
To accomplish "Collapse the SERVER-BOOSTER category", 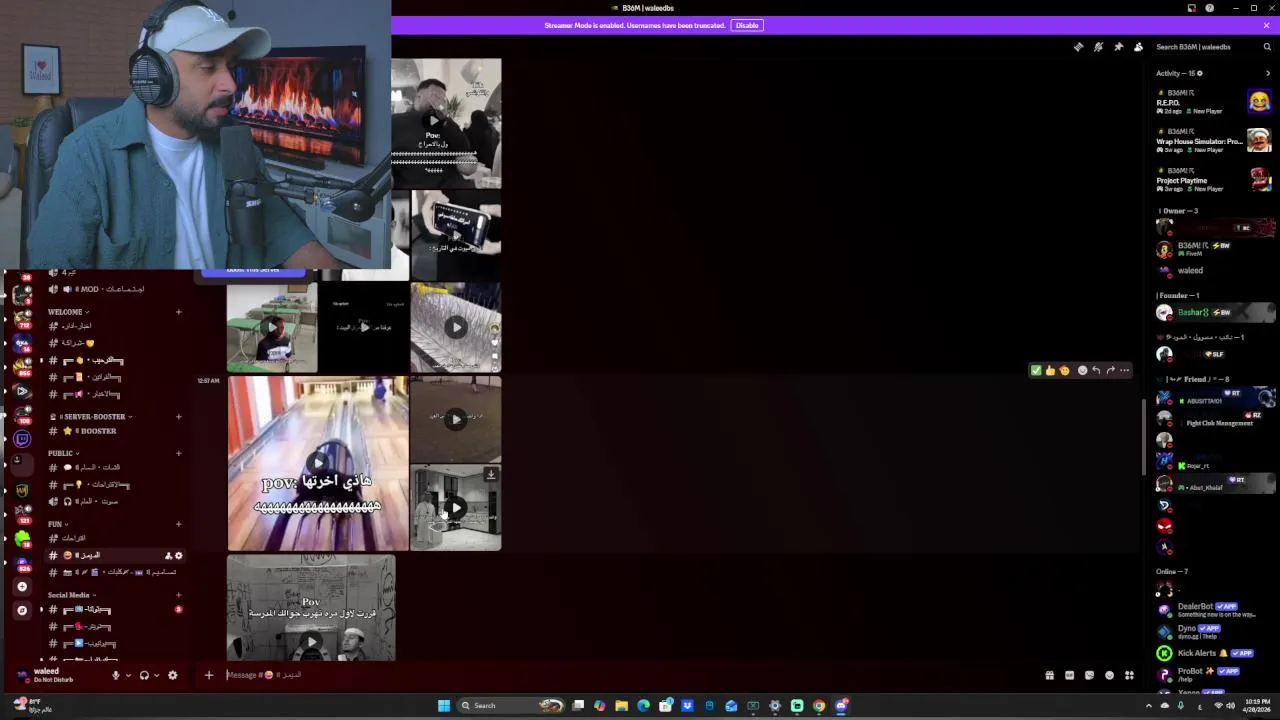I will point(93,417).
